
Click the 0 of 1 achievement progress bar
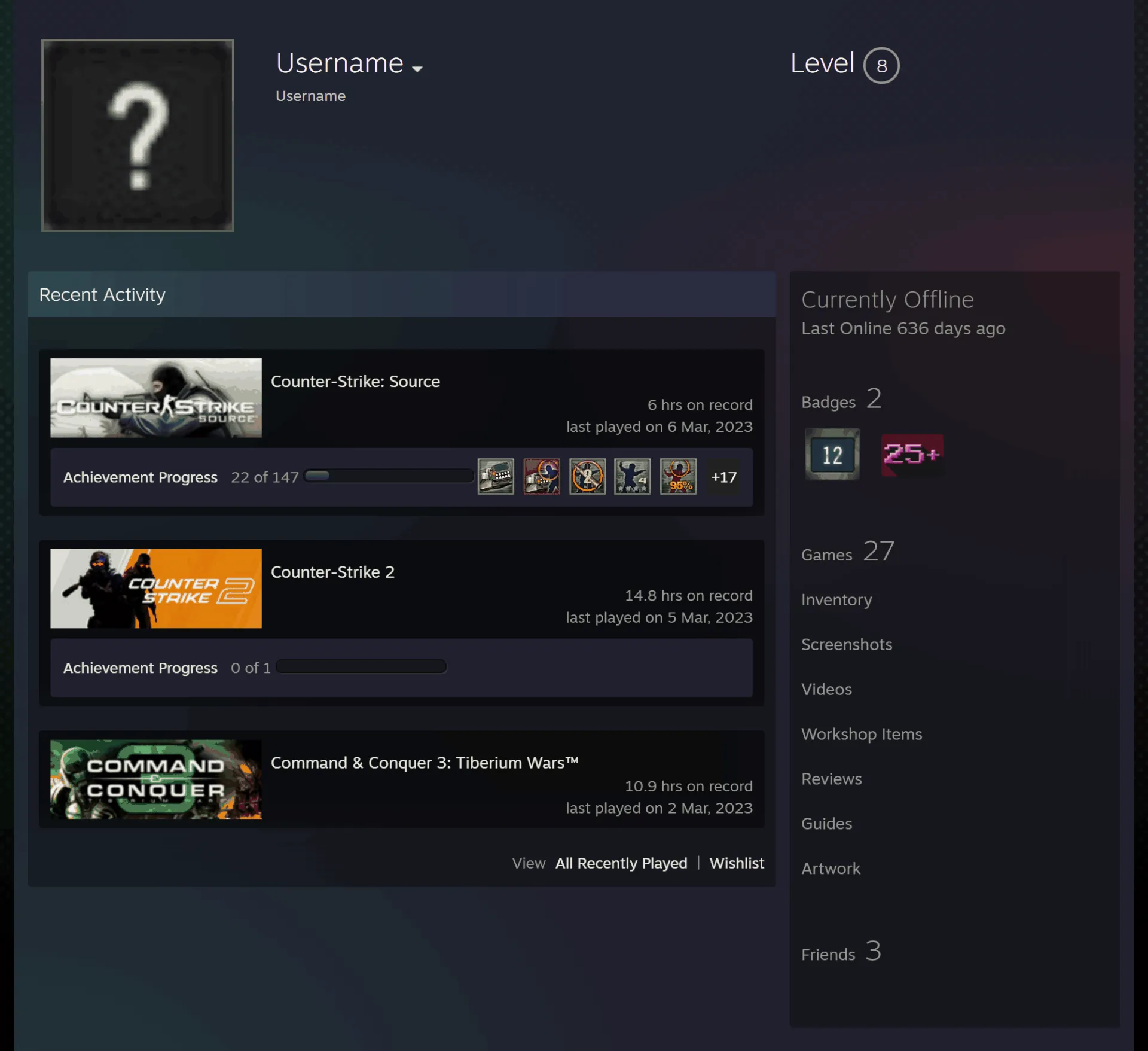(x=361, y=666)
